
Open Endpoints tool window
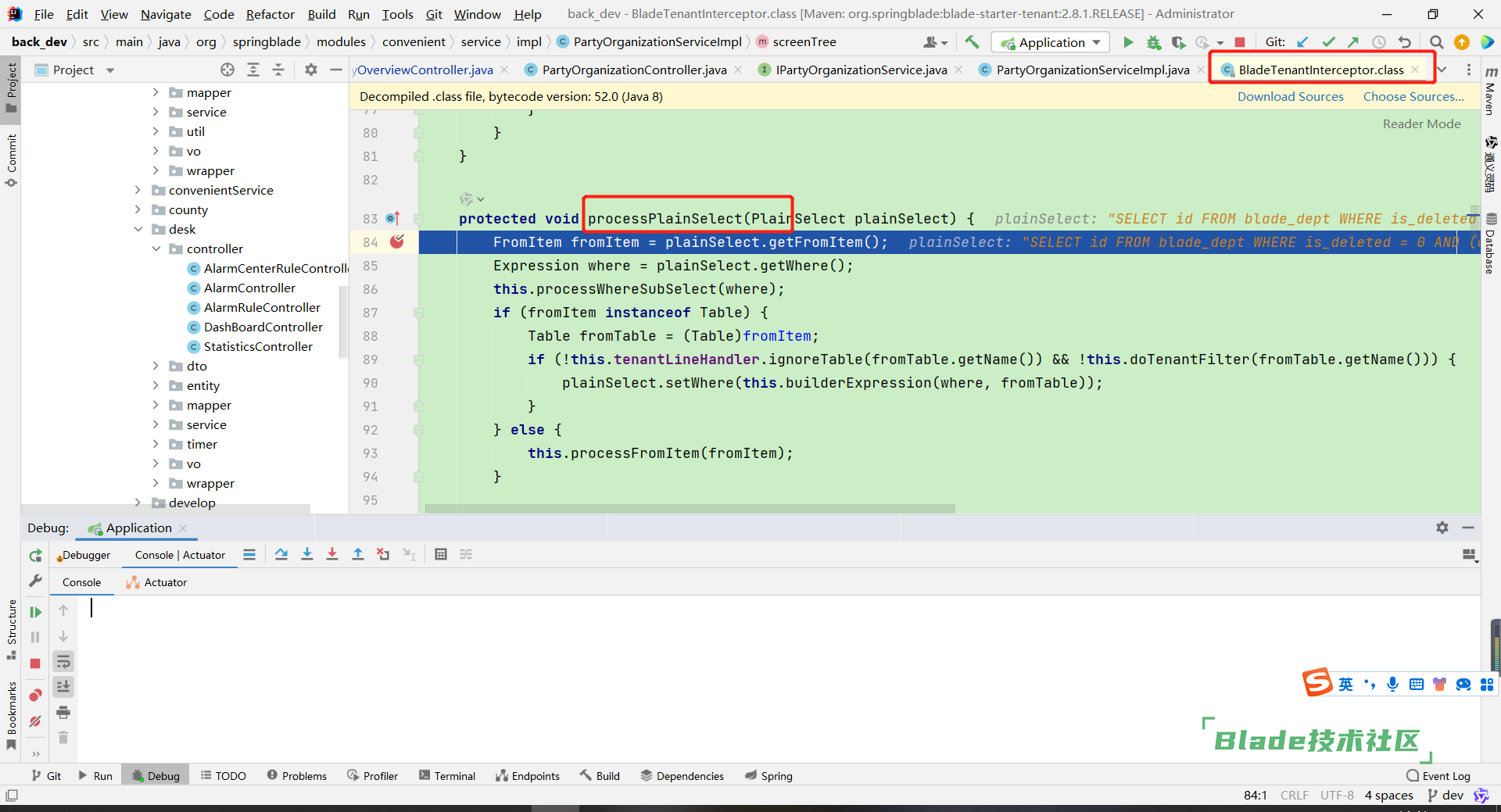pos(528,775)
